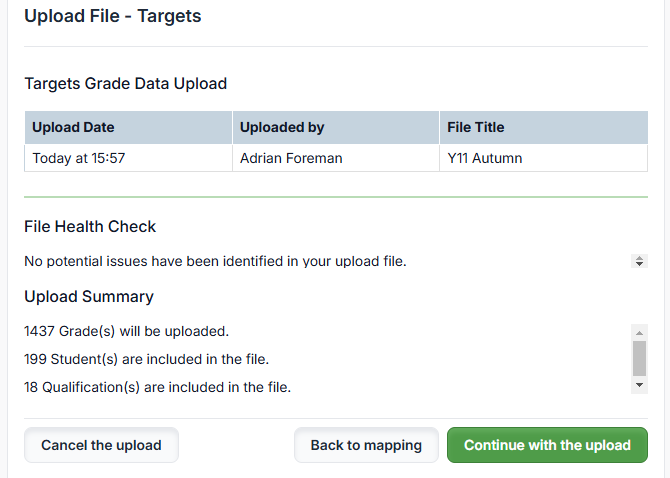Viewport: 670px width, 478px height.
Task: Click Upload Summary scrollbar down arrow
Action: tap(639, 385)
